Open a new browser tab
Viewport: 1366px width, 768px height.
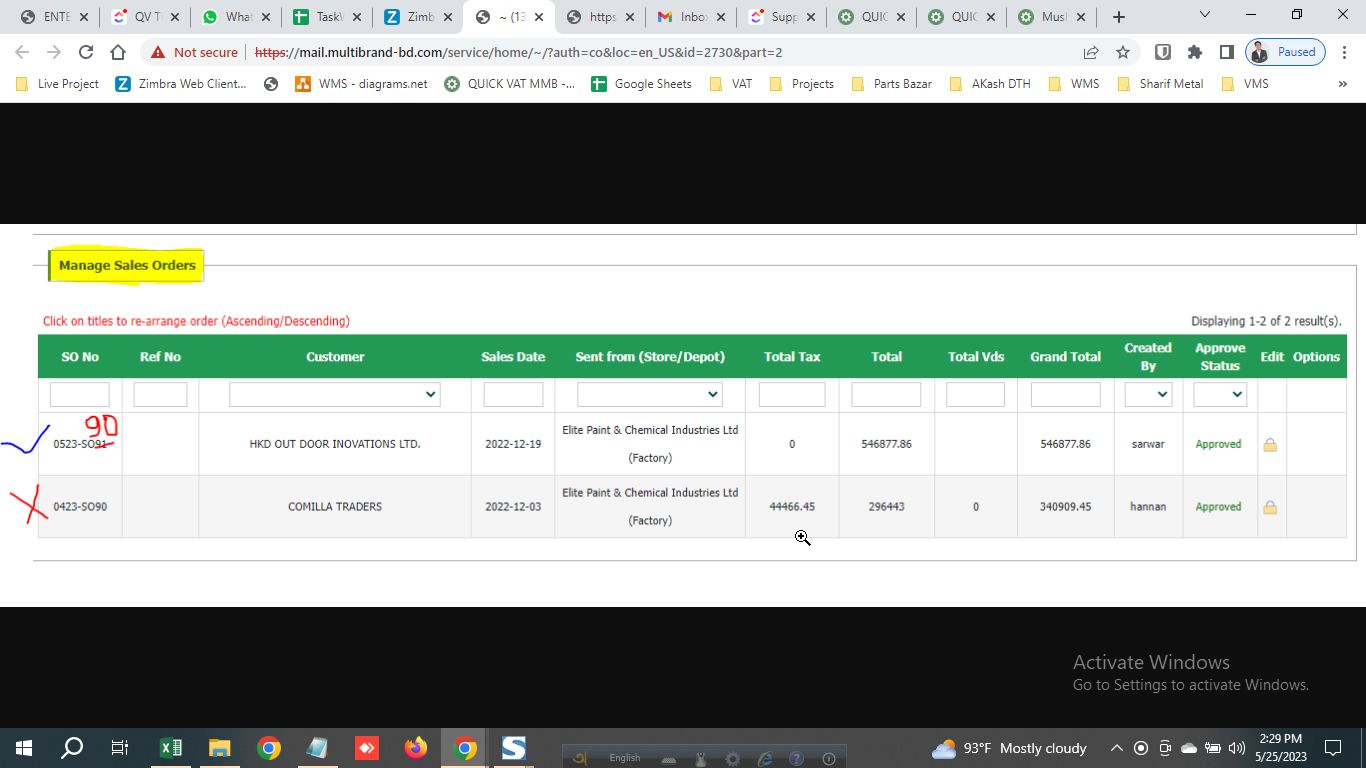click(x=1119, y=17)
